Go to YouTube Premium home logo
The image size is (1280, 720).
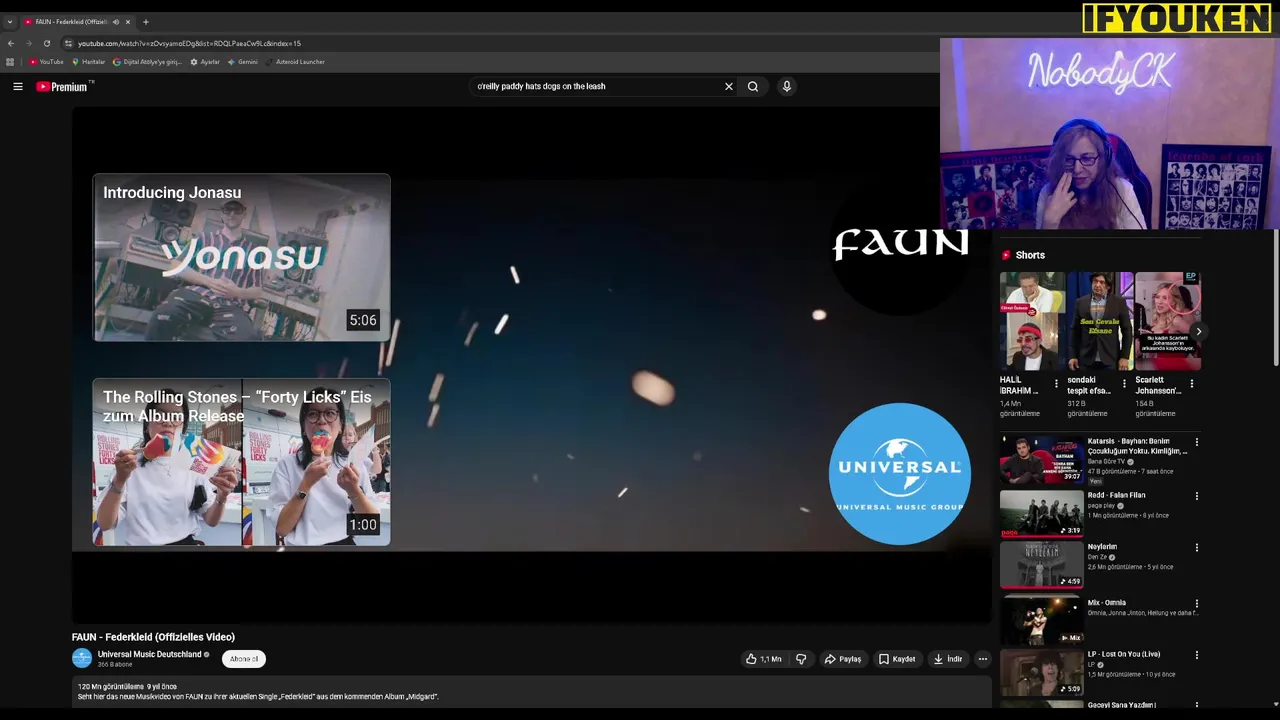62,87
